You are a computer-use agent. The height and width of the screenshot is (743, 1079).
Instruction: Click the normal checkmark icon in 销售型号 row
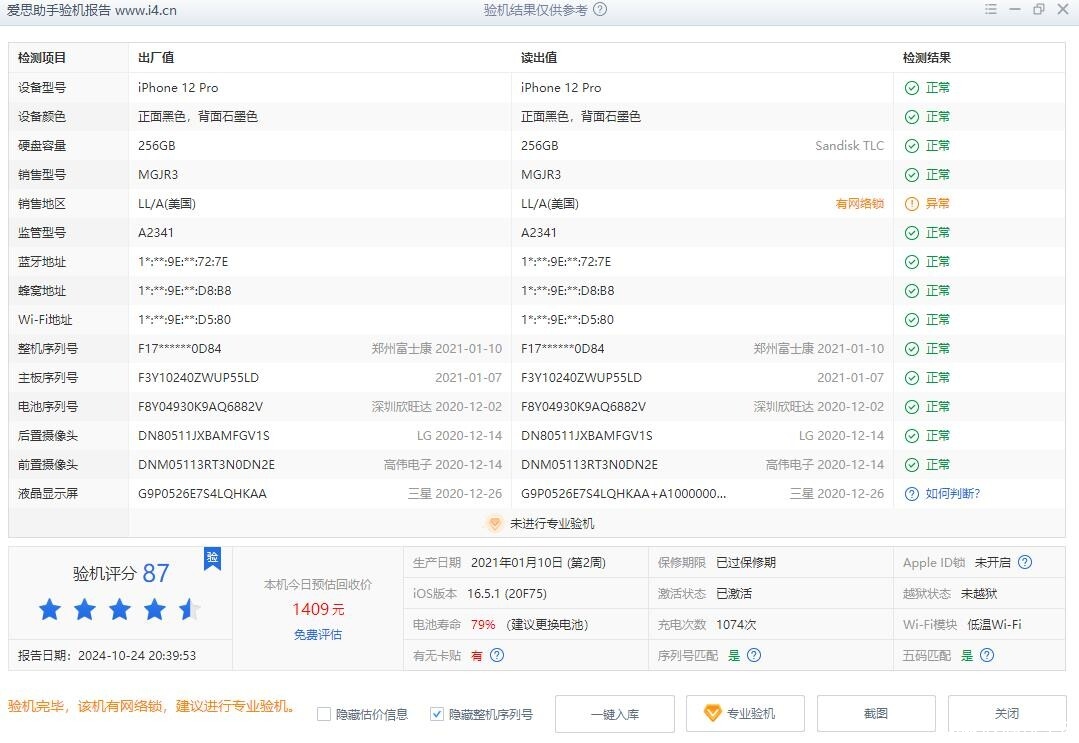[912, 175]
